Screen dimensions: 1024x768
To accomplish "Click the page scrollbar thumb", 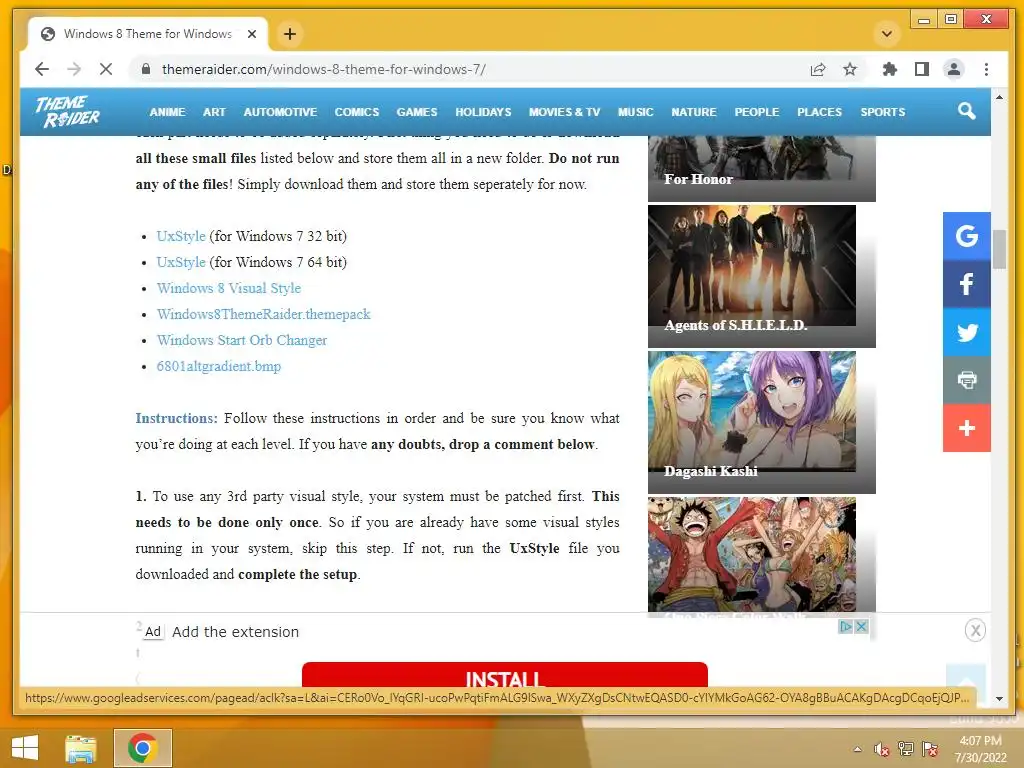I will point(999,249).
